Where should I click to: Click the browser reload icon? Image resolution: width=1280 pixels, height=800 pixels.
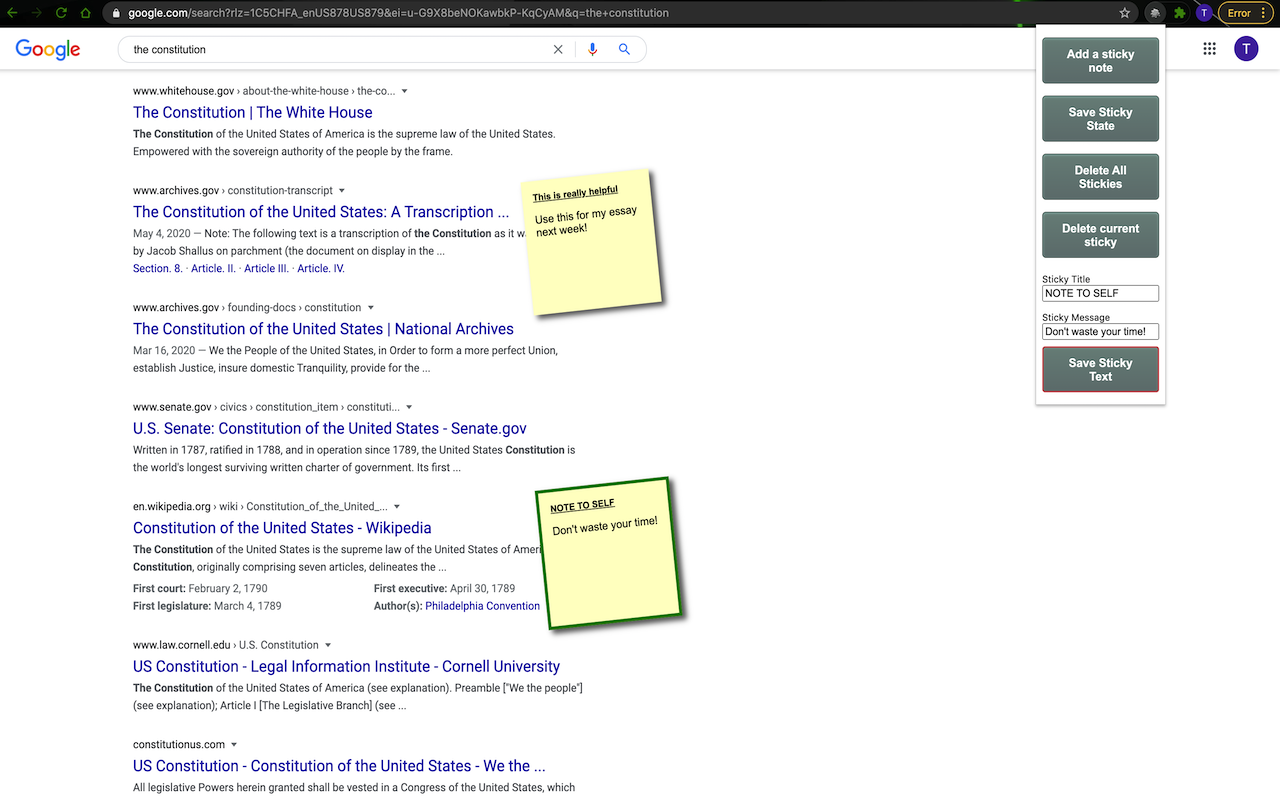coord(61,13)
